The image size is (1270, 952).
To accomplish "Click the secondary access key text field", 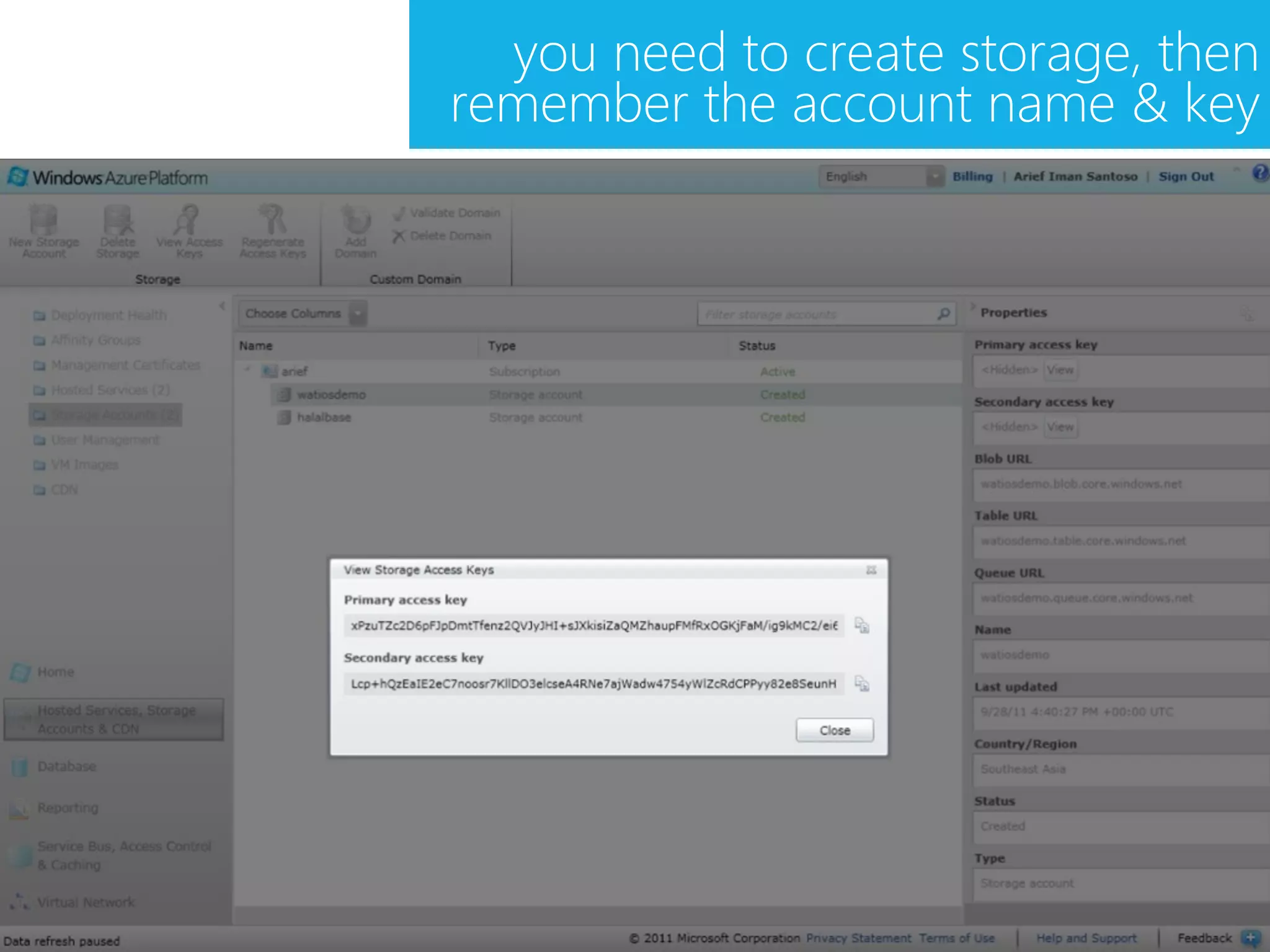I will click(x=594, y=684).
